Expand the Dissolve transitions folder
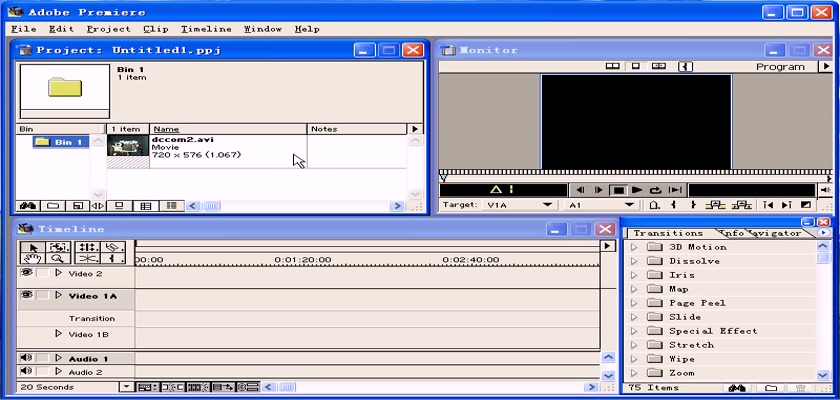The width and height of the screenshot is (840, 400). [x=634, y=261]
